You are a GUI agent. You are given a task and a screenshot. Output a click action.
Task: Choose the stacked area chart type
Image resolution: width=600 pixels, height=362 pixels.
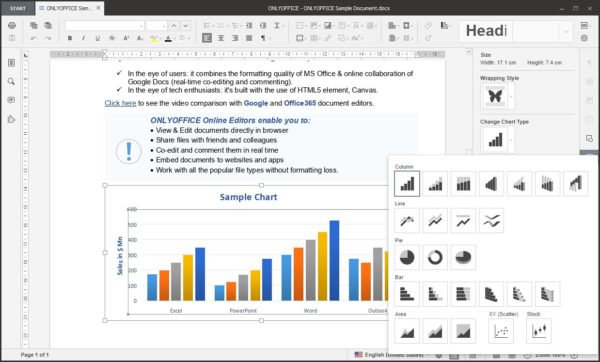point(435,331)
